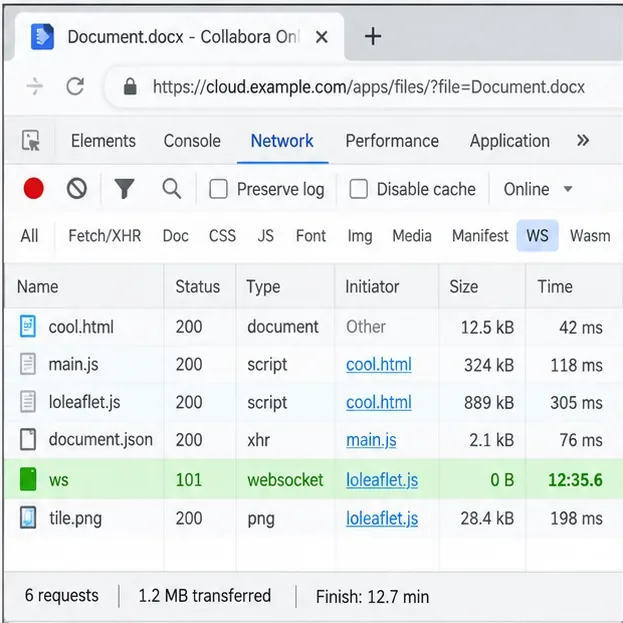
Task: Open loleaflet.js initiator link in ws row
Action: (x=382, y=480)
